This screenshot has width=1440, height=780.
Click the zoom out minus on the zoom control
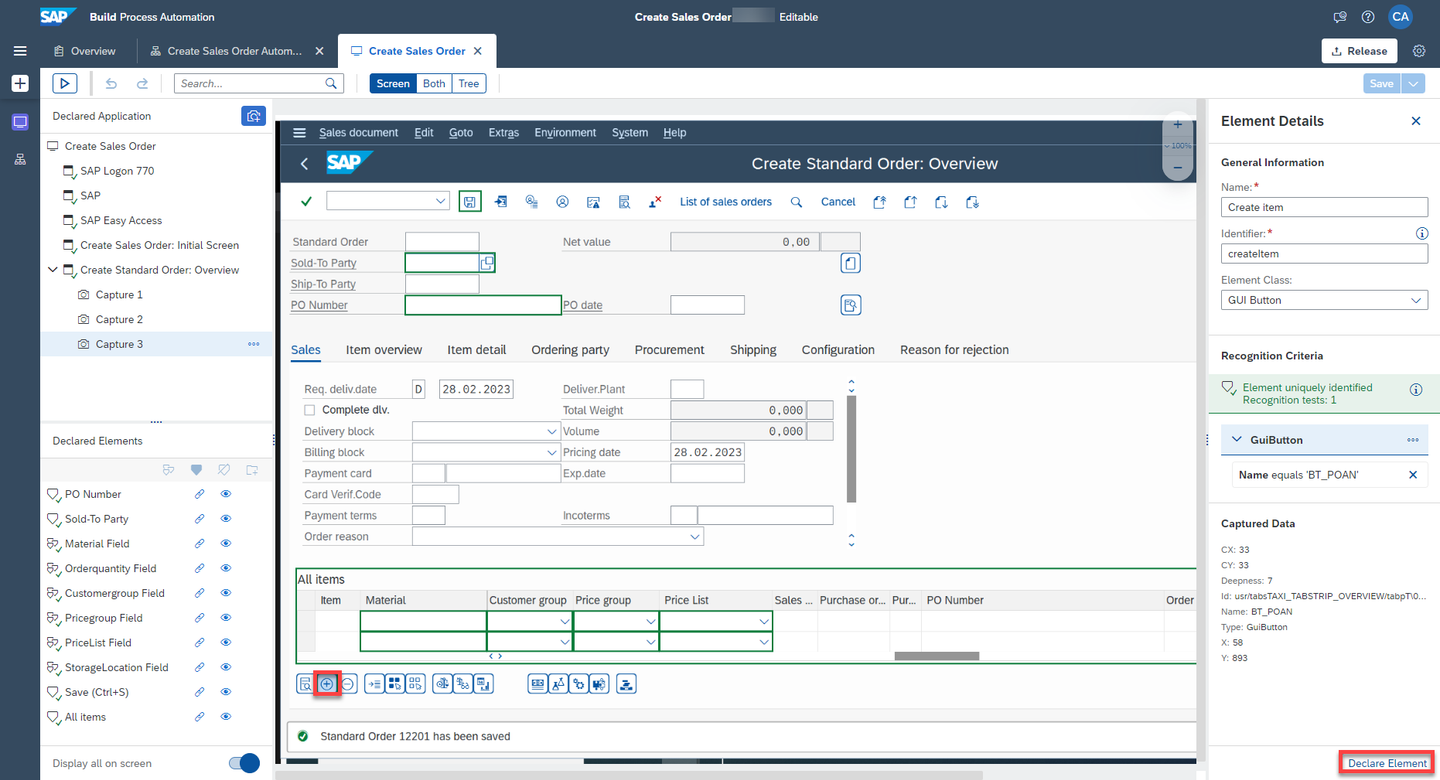[1177, 167]
